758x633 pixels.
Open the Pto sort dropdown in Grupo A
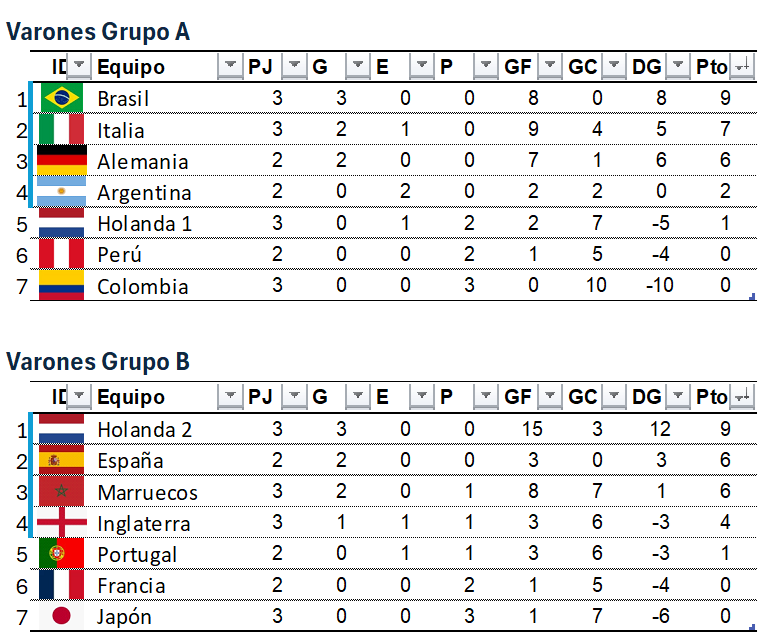pos(742,67)
